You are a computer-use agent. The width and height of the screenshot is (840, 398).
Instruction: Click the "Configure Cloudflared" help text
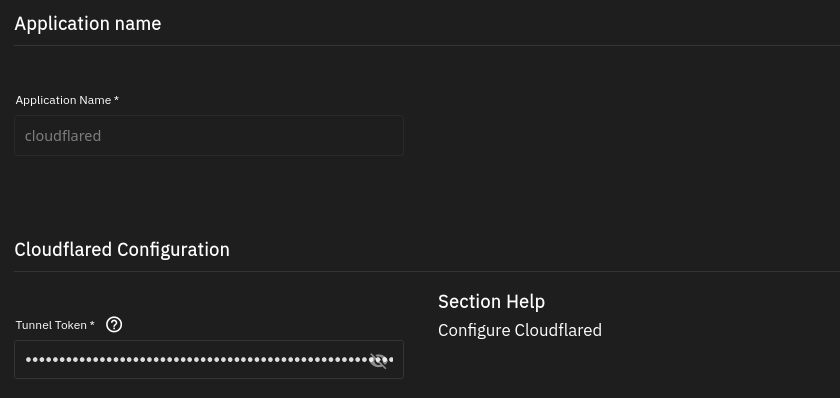click(520, 330)
